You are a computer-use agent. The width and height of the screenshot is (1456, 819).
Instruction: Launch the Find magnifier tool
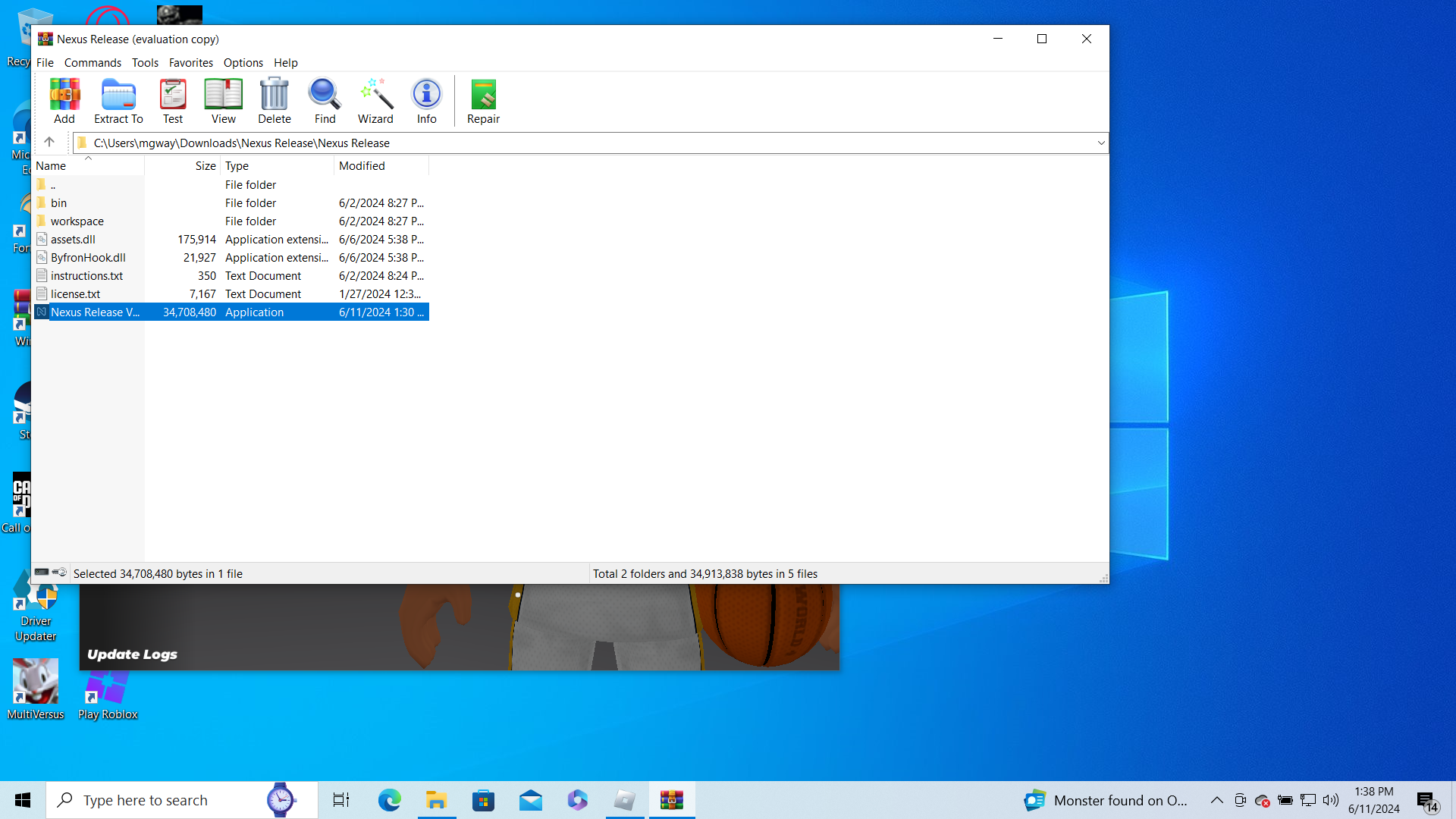[x=325, y=100]
